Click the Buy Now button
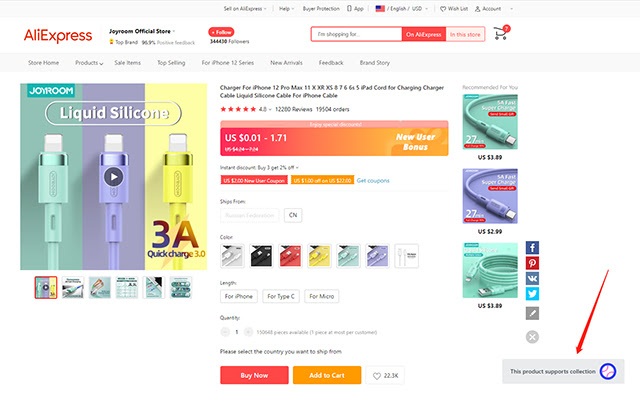The image size is (640, 400). pyautogui.click(x=254, y=375)
